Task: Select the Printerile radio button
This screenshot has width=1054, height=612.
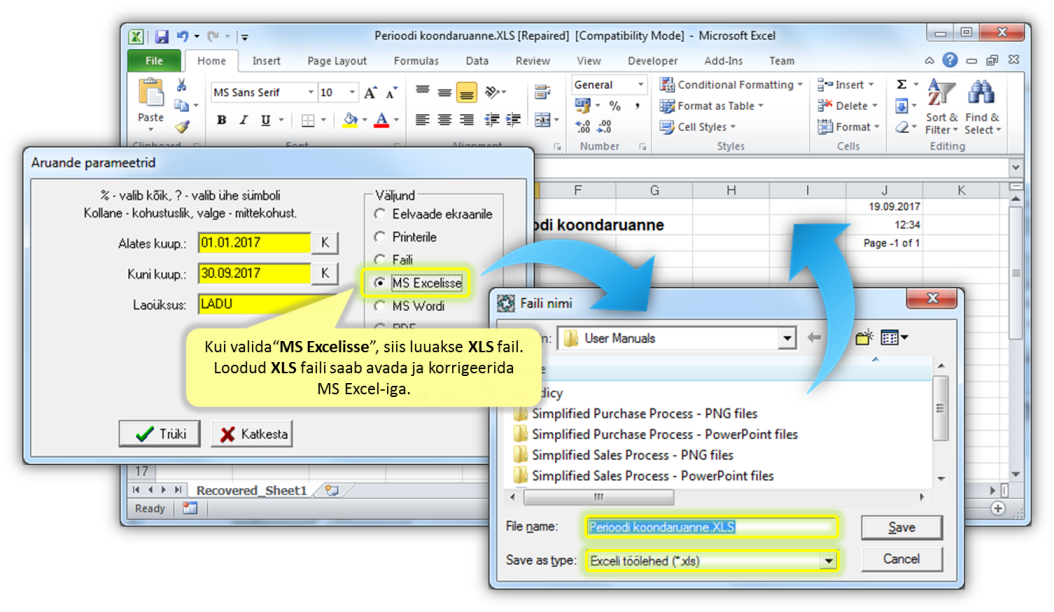Action: point(380,237)
